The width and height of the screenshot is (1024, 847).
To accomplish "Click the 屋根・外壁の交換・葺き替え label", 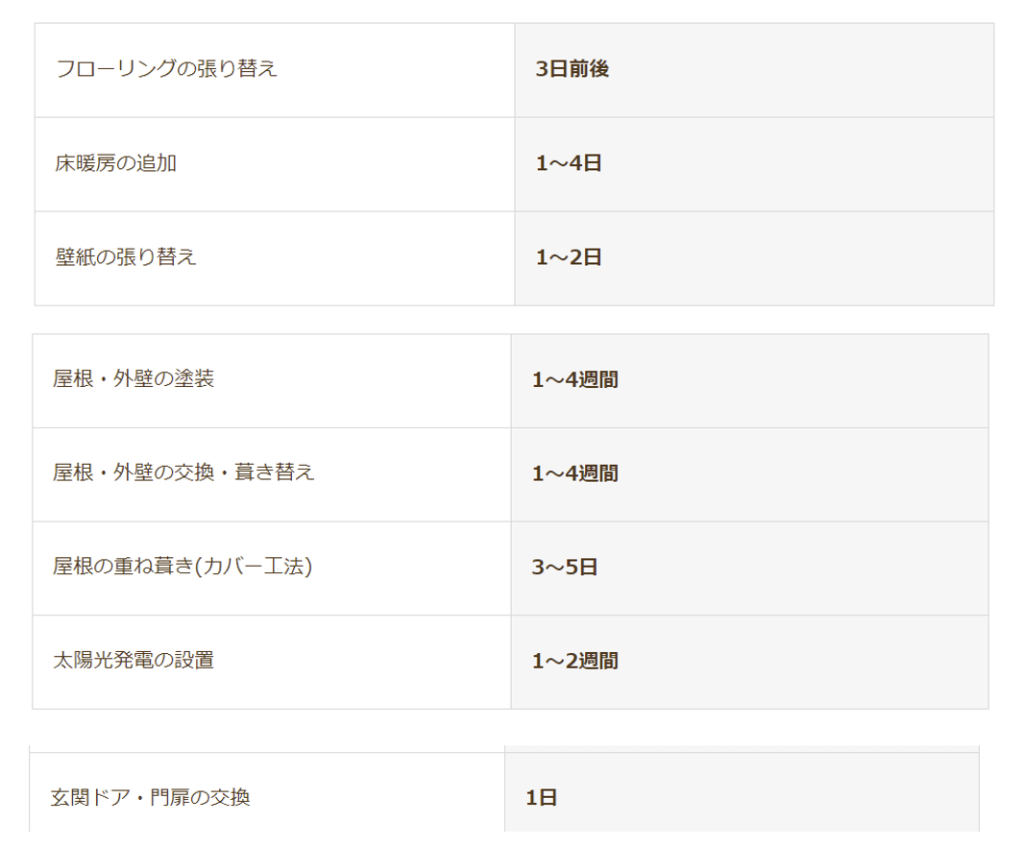I will (184, 473).
